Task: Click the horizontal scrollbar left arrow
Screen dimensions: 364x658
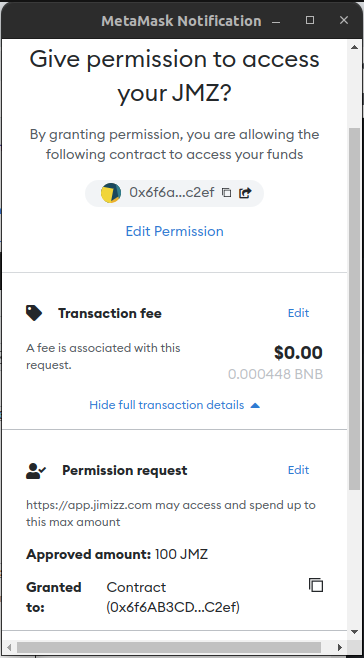Action: [x=9, y=647]
